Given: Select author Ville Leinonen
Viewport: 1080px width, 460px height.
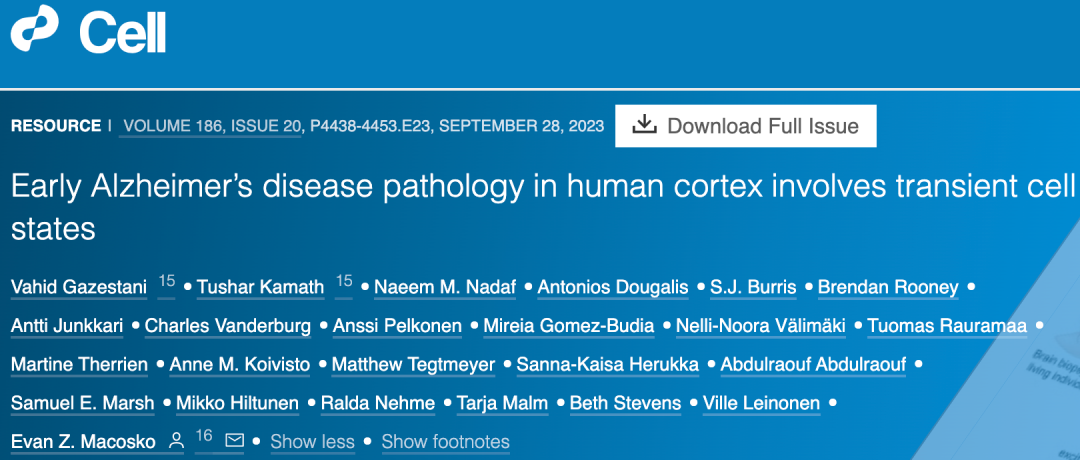Looking at the screenshot, I should (762, 403).
